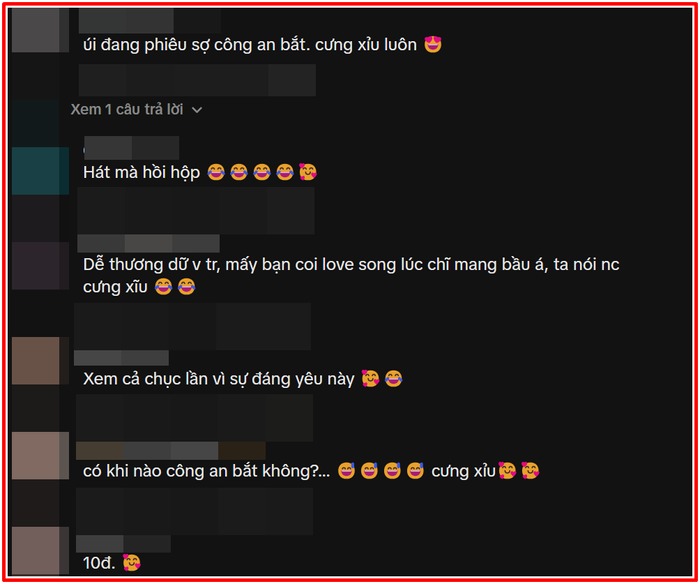Click username above "Hát mà hồi hộp" comment

click(x=132, y=148)
